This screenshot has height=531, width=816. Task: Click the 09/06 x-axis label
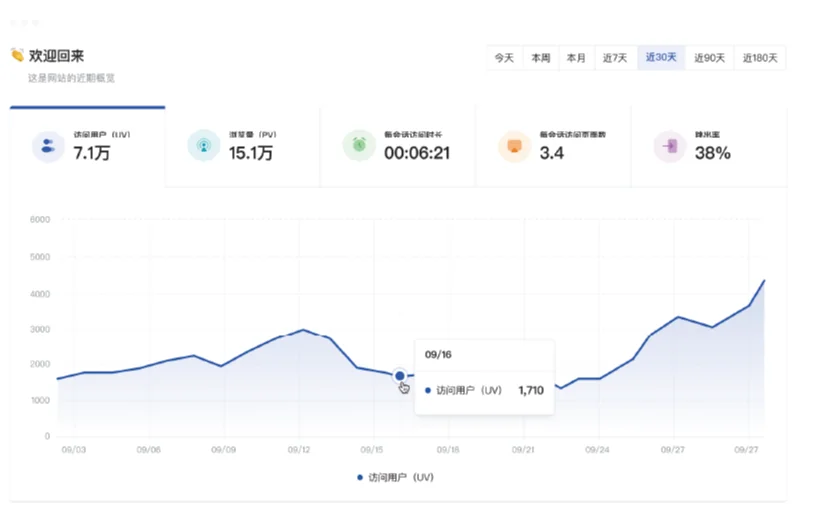point(148,449)
